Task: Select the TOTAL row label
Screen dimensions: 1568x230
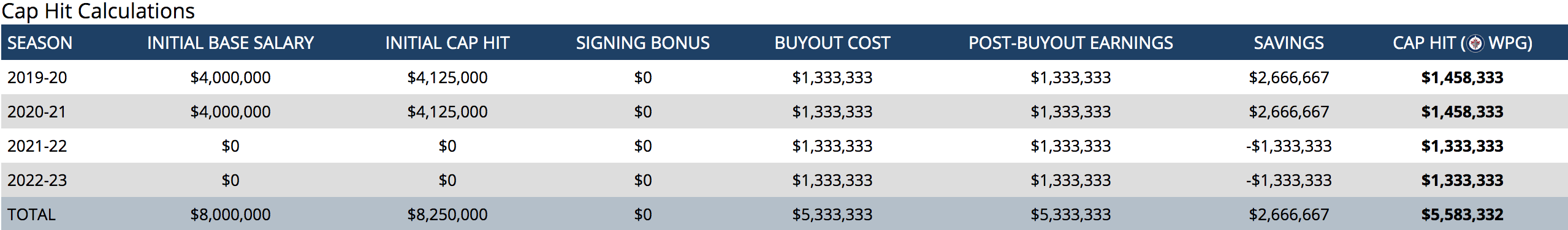Action: pyautogui.click(x=31, y=215)
